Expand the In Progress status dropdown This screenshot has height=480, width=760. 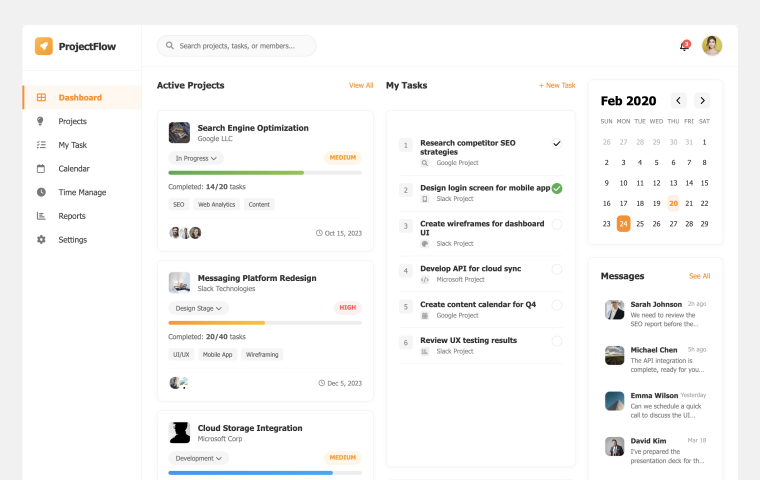(x=196, y=158)
